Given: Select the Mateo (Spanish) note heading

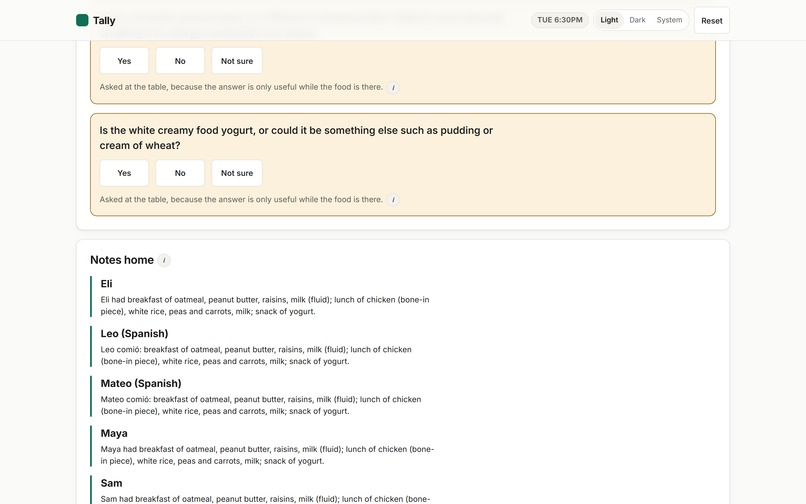Looking at the screenshot, I should coord(141,384).
